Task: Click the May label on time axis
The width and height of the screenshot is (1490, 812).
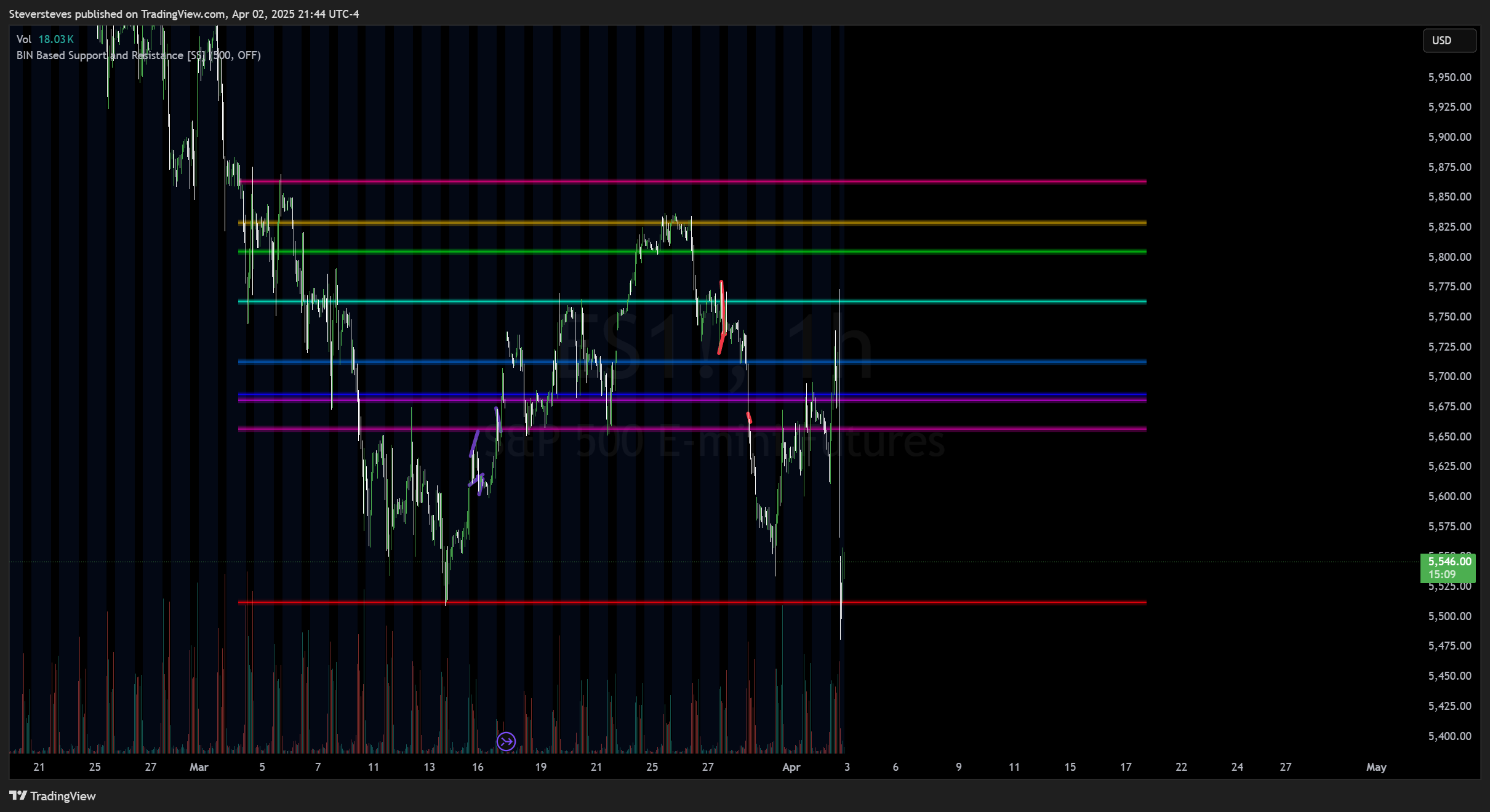Action: pyautogui.click(x=1376, y=767)
